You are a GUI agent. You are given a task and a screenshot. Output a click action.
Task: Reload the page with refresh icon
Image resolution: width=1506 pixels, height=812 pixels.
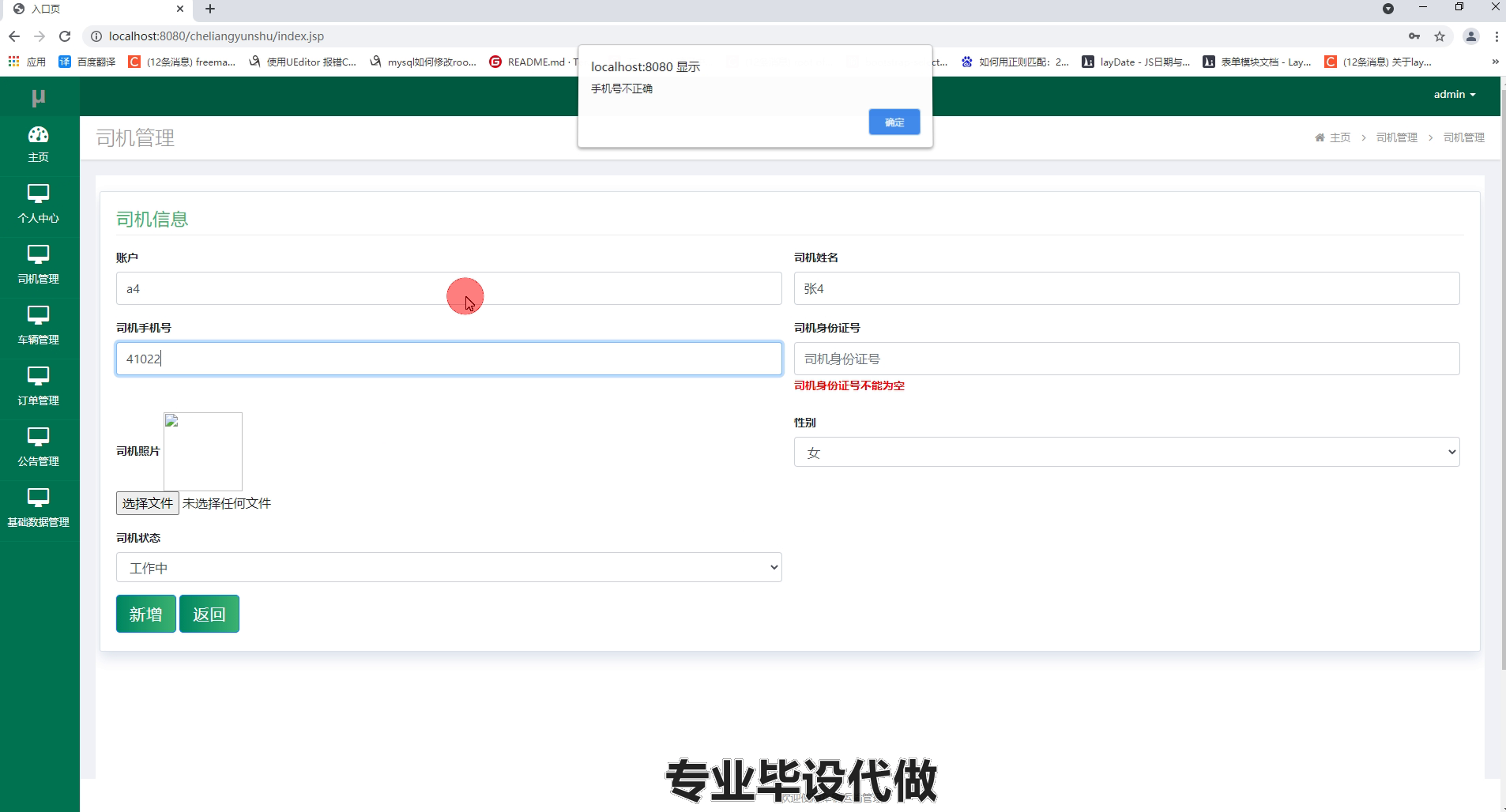point(65,36)
